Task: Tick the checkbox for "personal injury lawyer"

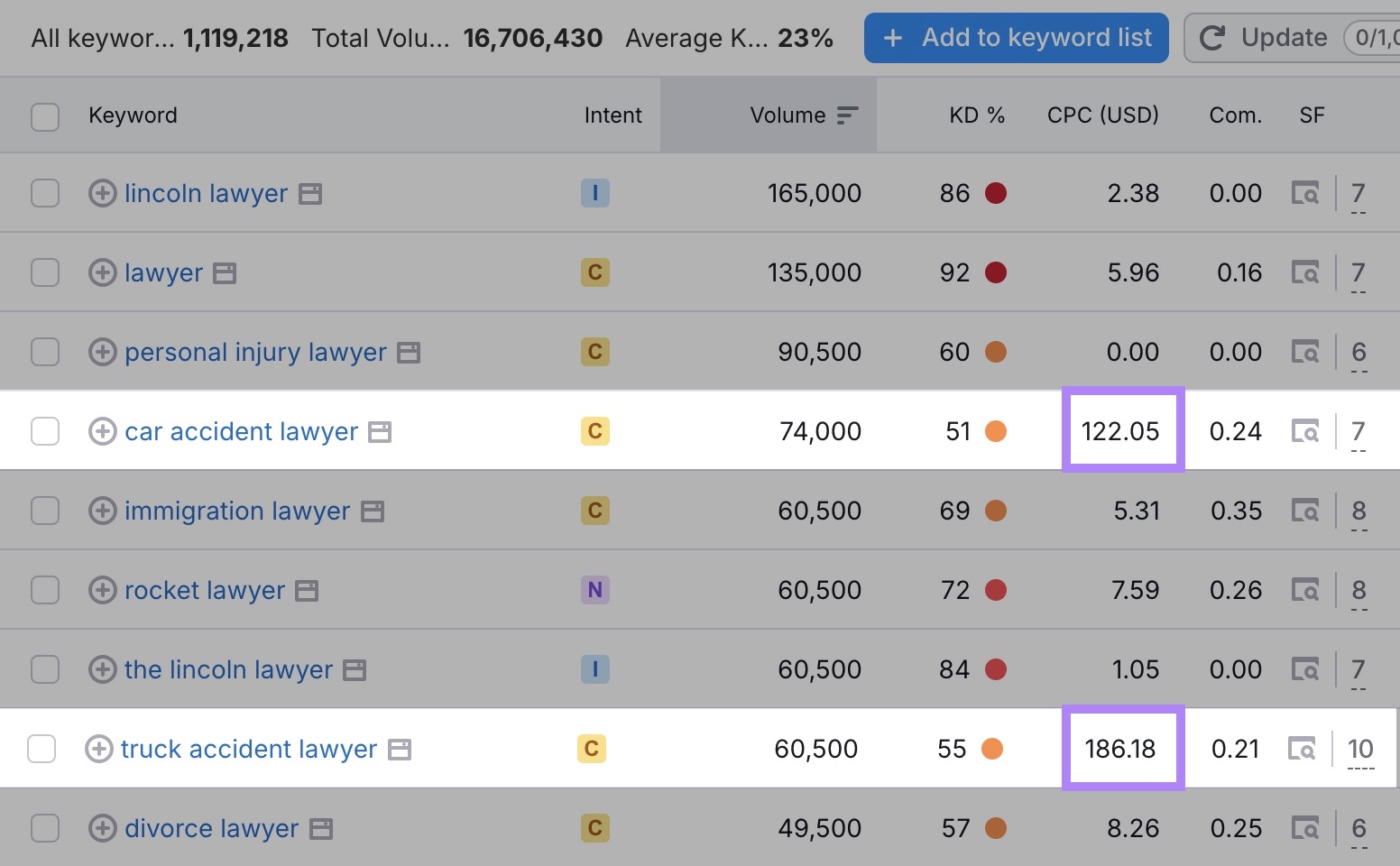Action: point(44,351)
